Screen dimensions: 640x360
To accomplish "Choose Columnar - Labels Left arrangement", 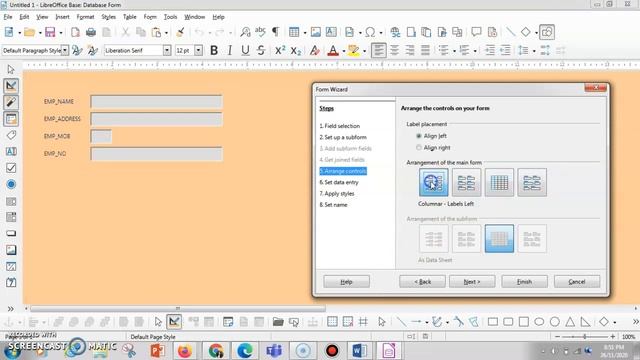I will tap(433, 182).
